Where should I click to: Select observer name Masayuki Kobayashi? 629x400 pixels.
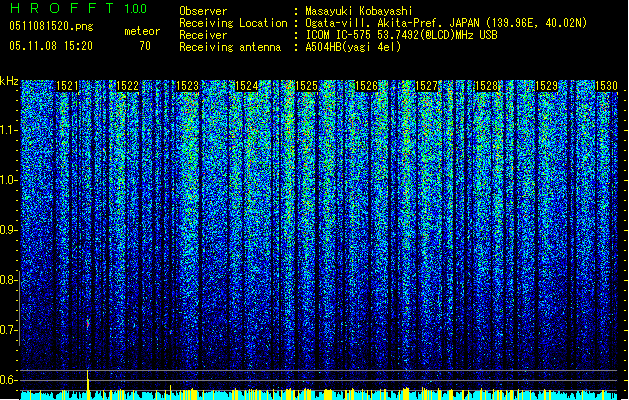coord(359,11)
